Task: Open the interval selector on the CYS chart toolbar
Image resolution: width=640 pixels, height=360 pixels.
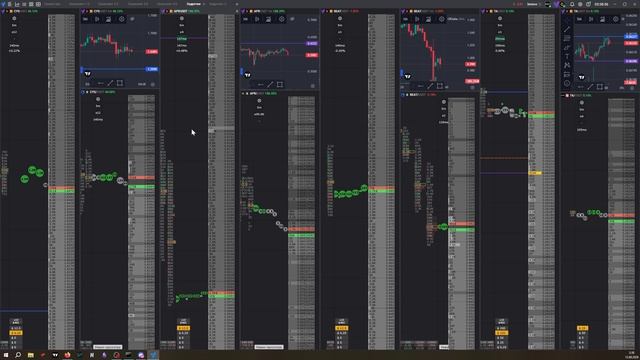Action: [85, 19]
